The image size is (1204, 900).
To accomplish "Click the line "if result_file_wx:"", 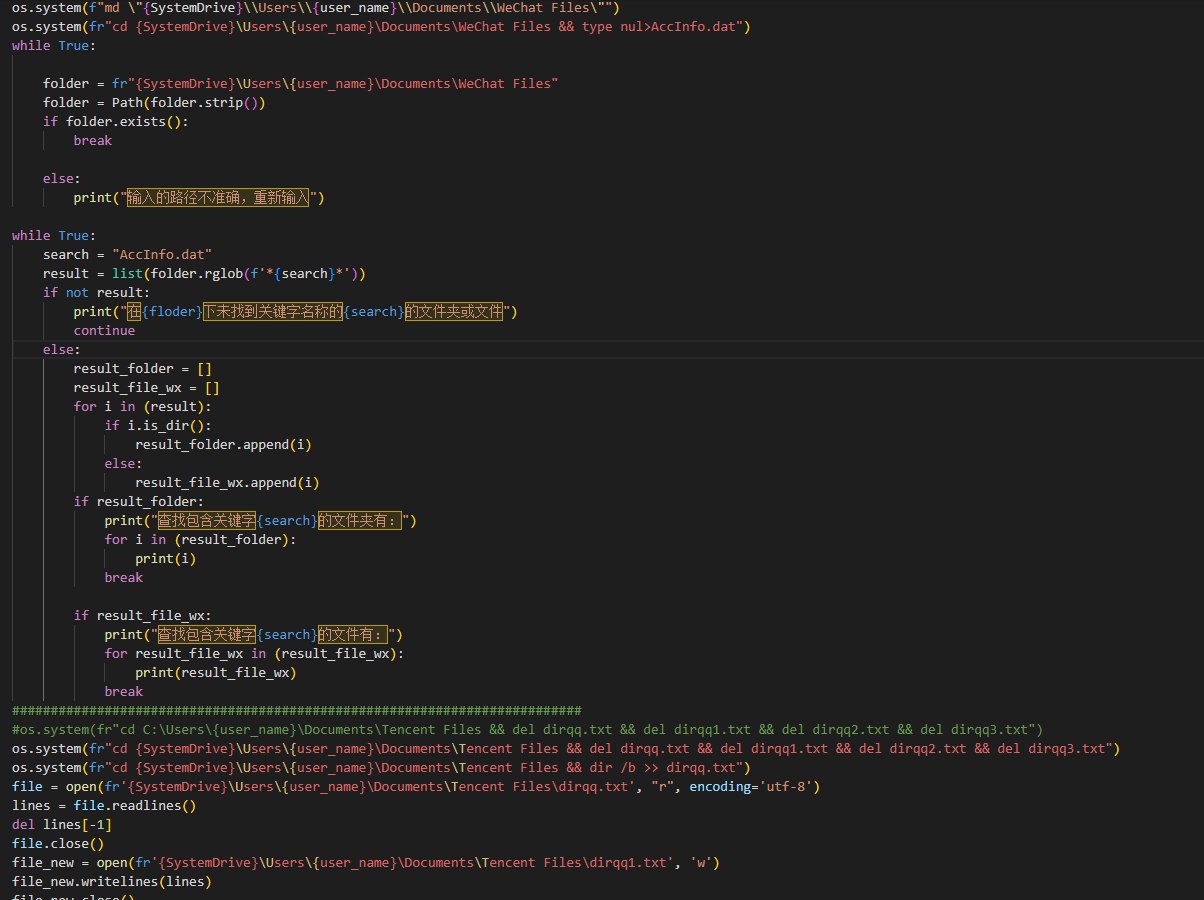I will click(x=142, y=615).
